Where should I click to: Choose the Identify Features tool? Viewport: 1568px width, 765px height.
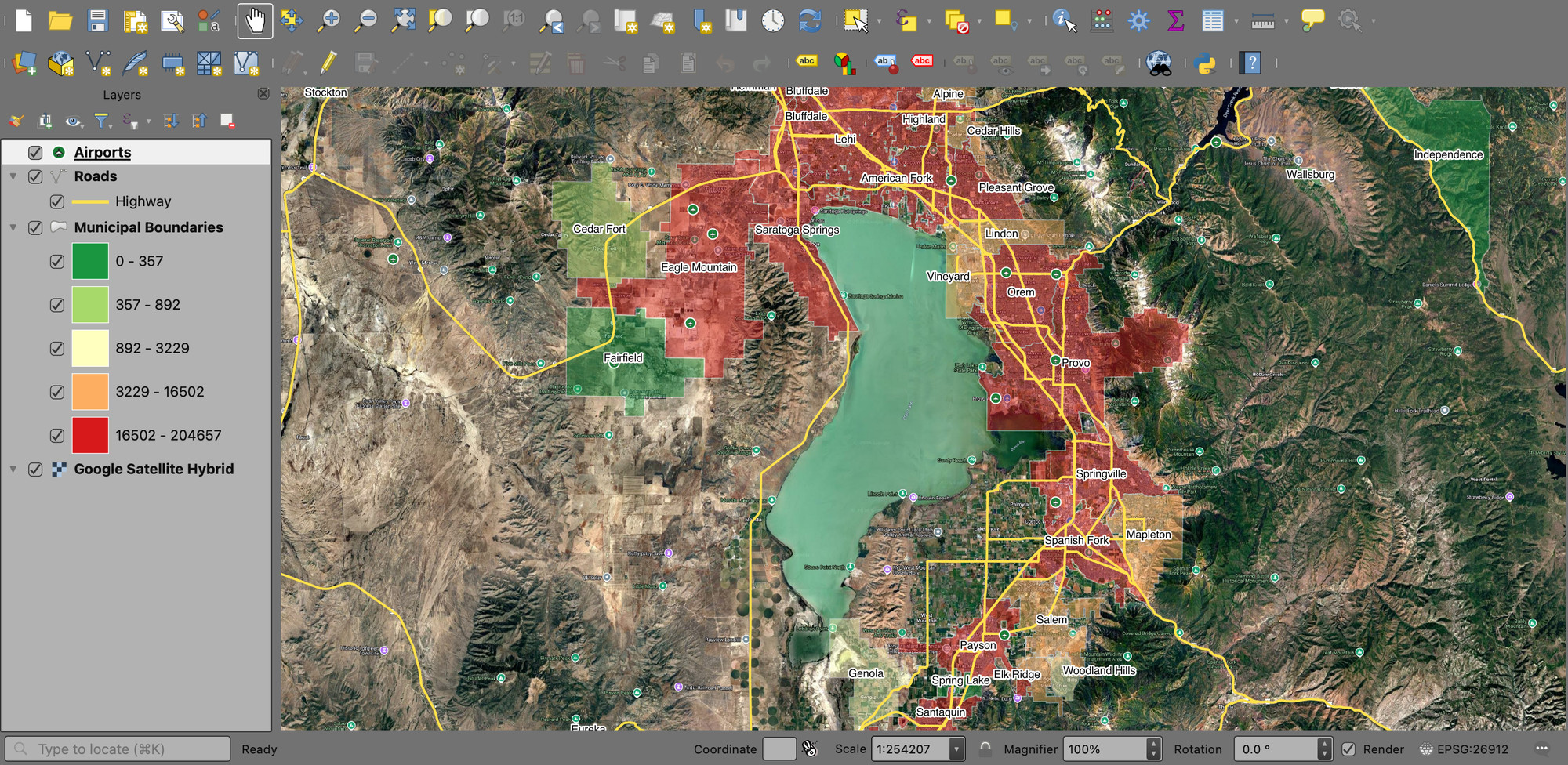[x=1064, y=20]
